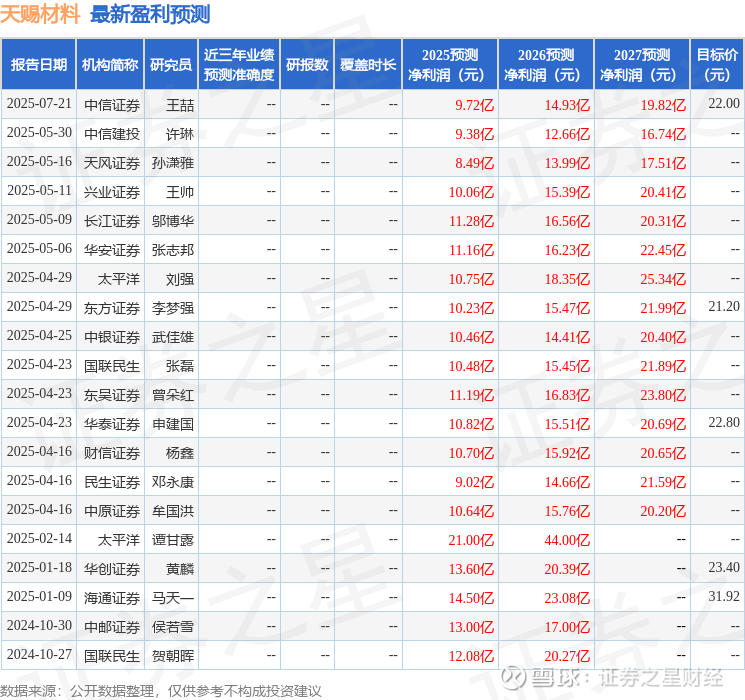Click analyst name 武佳雄
The height and width of the screenshot is (700, 745).
coord(173,337)
